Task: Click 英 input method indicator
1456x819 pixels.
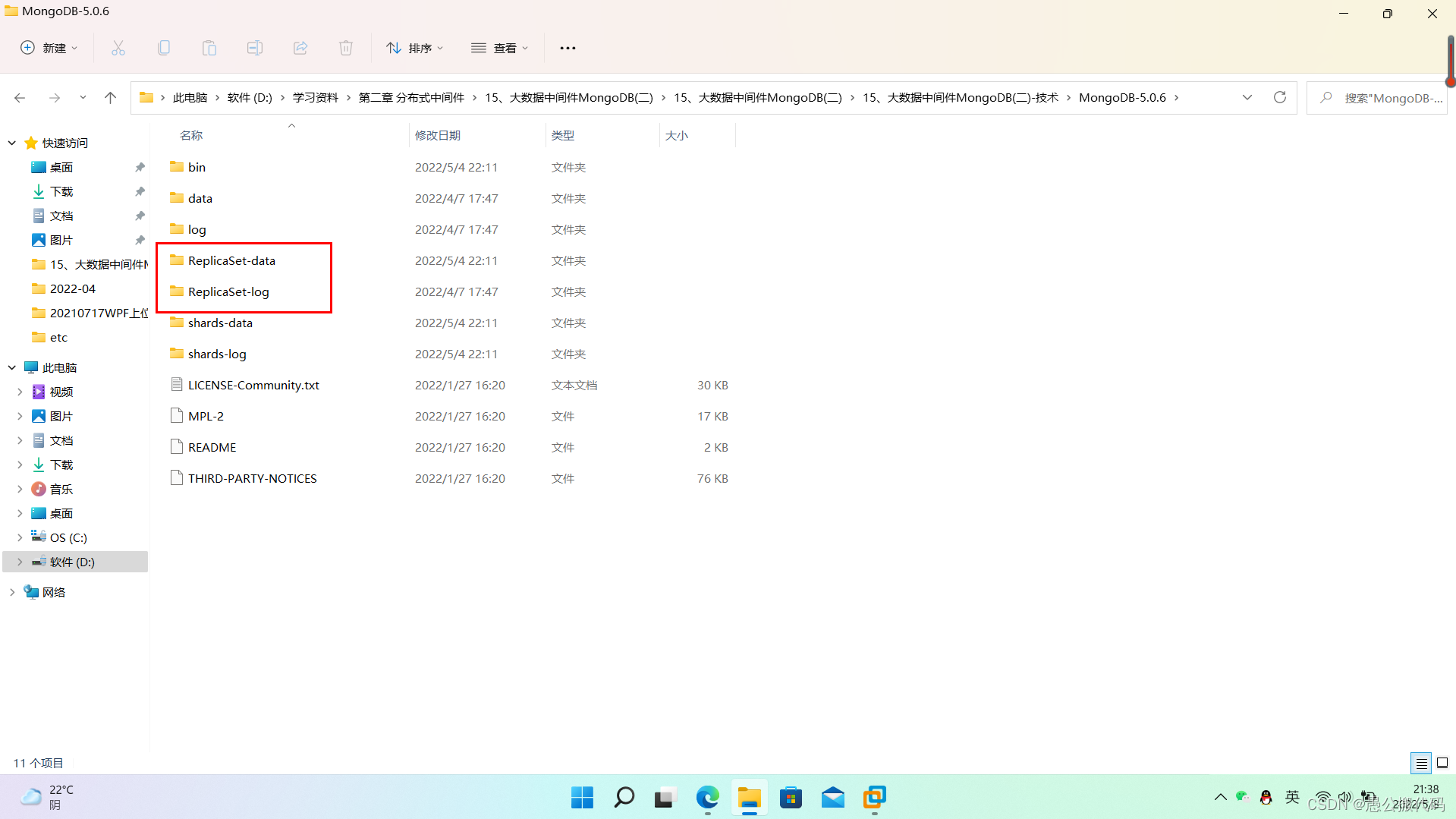Action: coord(1292,796)
